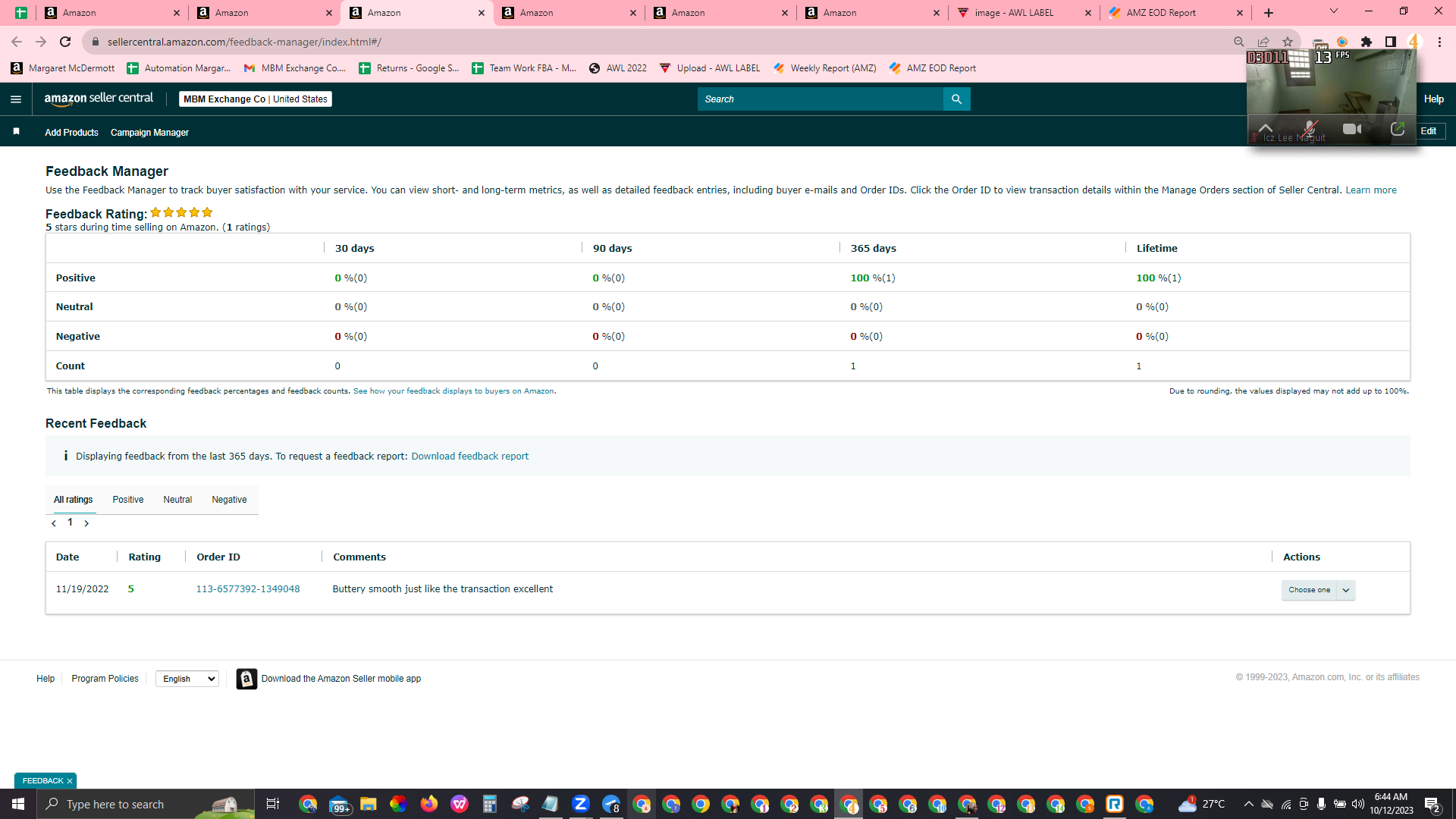
Task: Open the Zoom app in taskbar
Action: pos(581,804)
